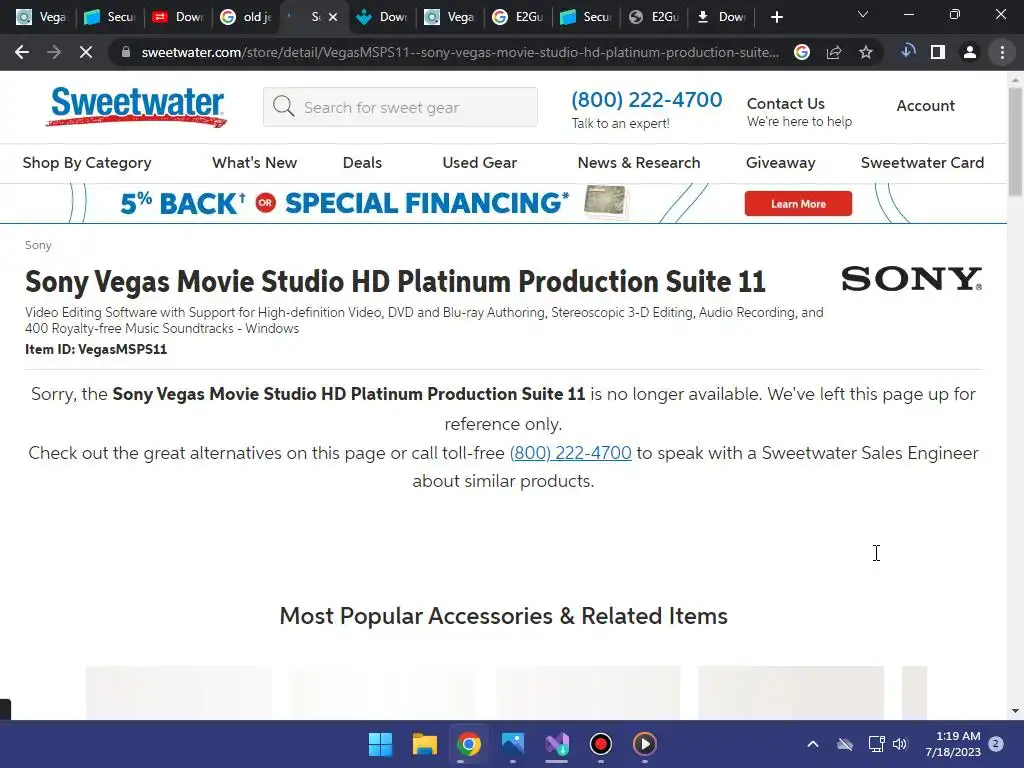
Task: Click the Google icon in the address bar
Action: click(x=802, y=52)
